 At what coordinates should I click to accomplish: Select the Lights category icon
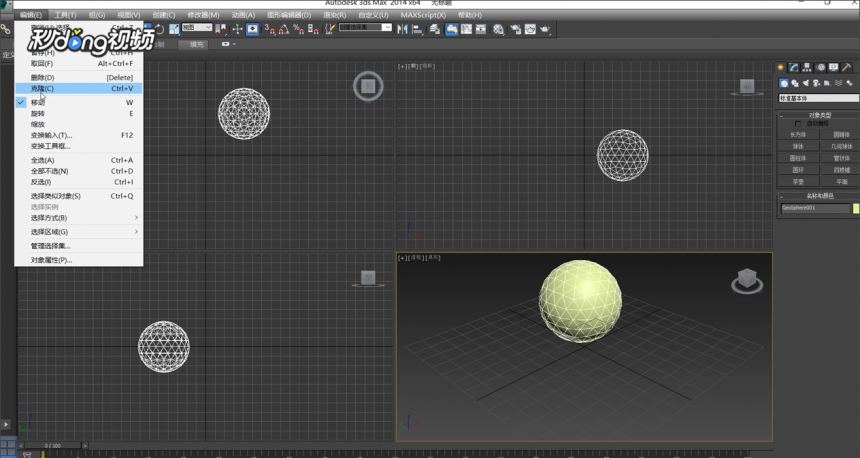(806, 83)
